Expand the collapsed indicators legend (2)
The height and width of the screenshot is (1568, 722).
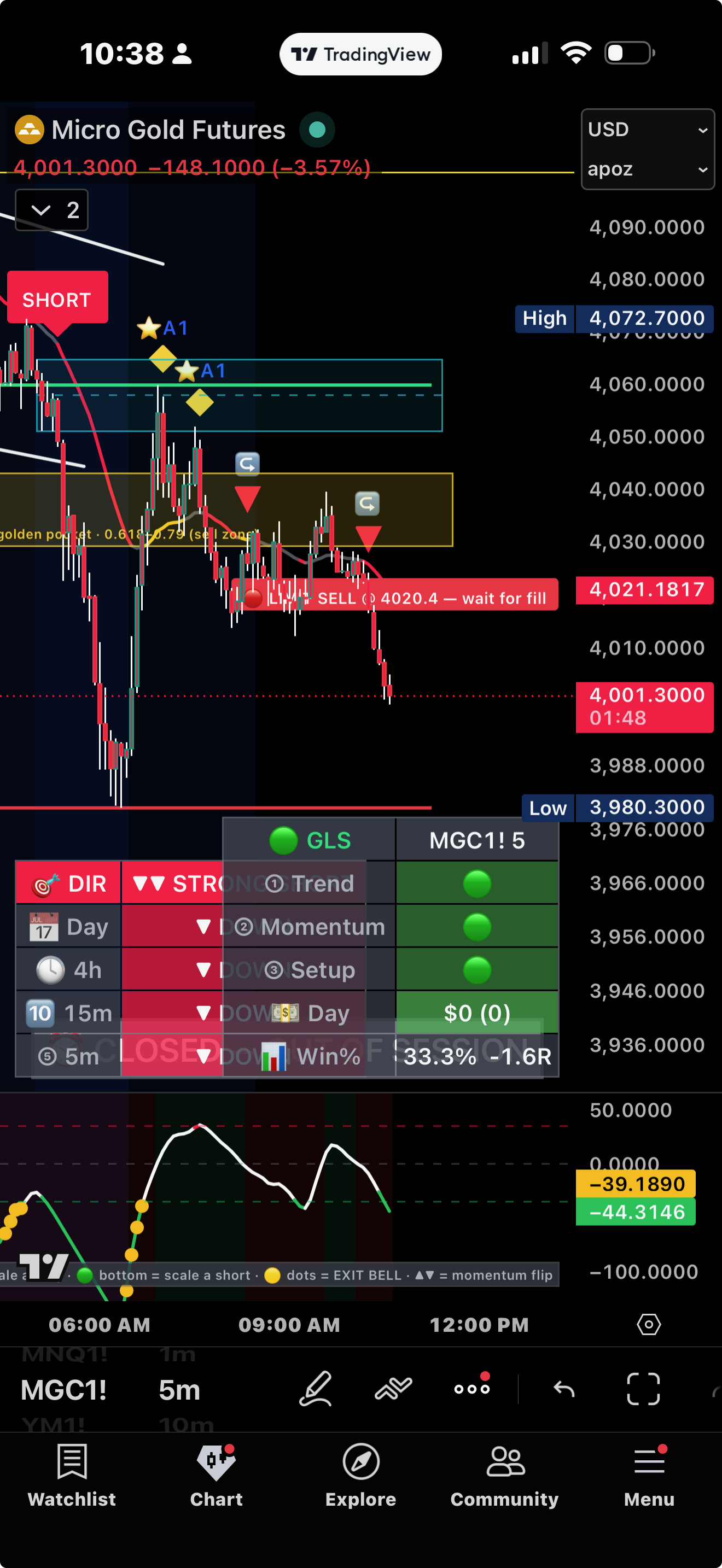tap(52, 210)
